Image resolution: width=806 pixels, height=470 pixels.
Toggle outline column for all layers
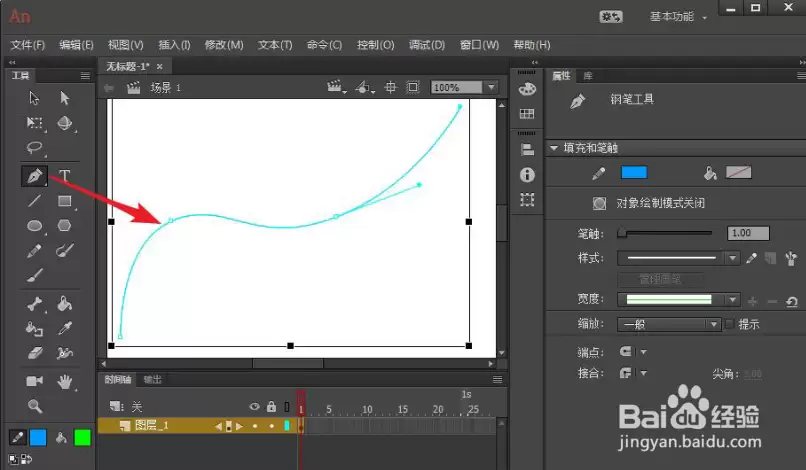(x=287, y=407)
